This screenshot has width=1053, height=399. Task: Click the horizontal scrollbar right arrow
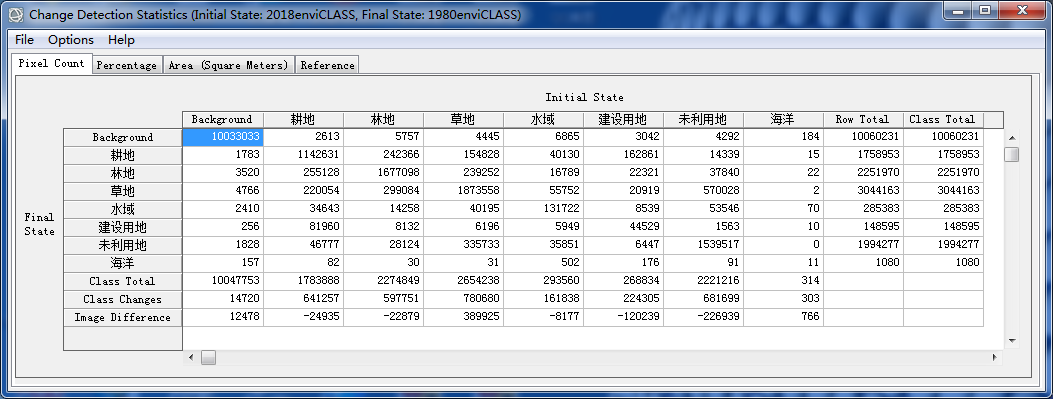(995, 357)
